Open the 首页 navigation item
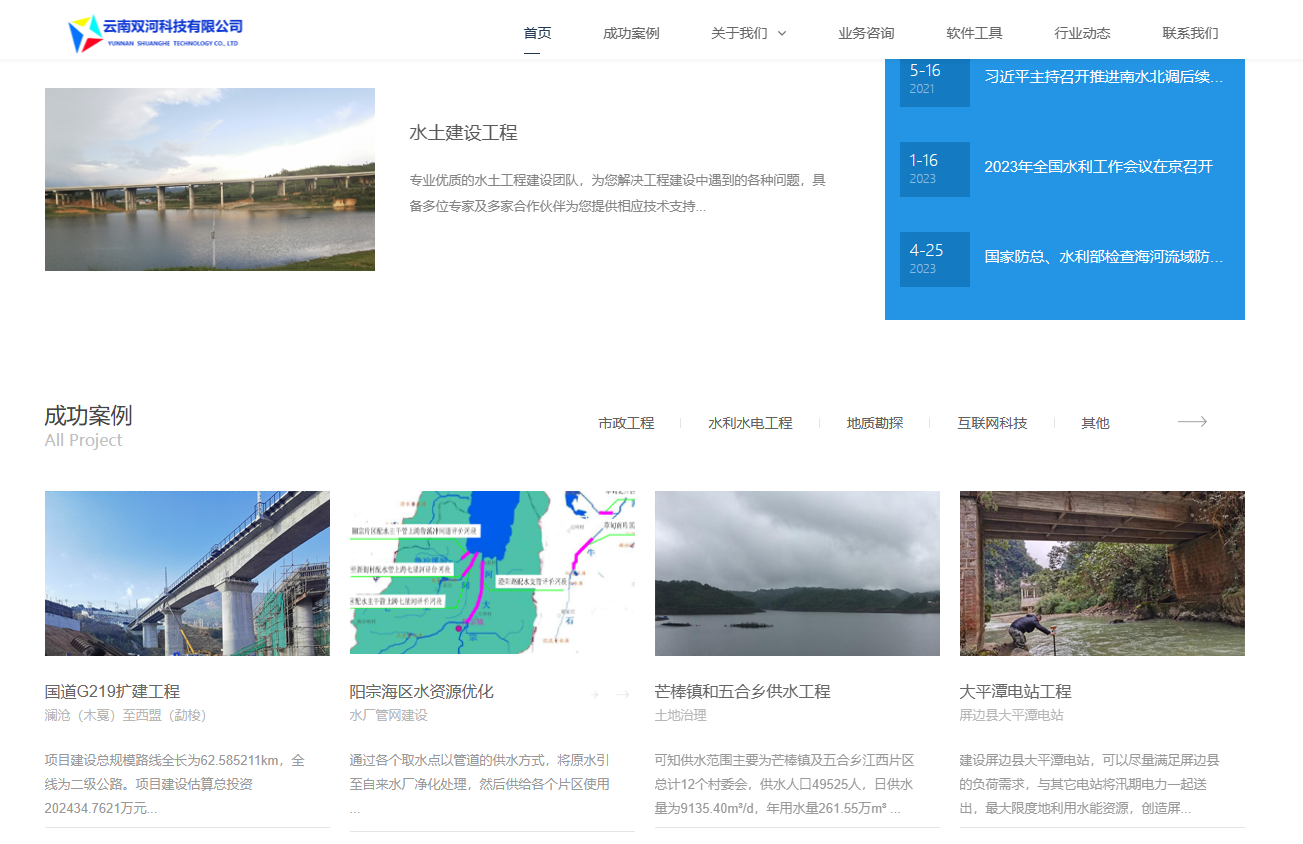This screenshot has width=1303, height=844. (x=537, y=33)
